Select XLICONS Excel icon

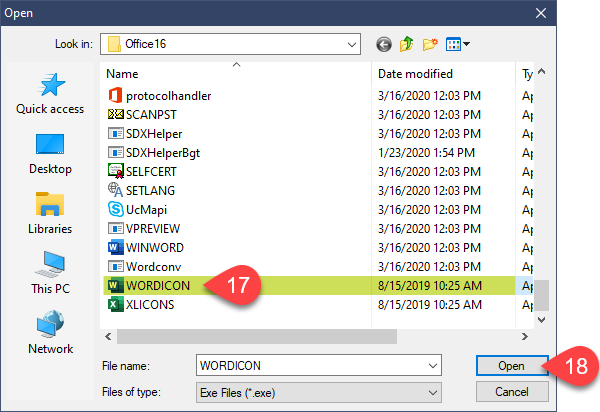coord(115,305)
